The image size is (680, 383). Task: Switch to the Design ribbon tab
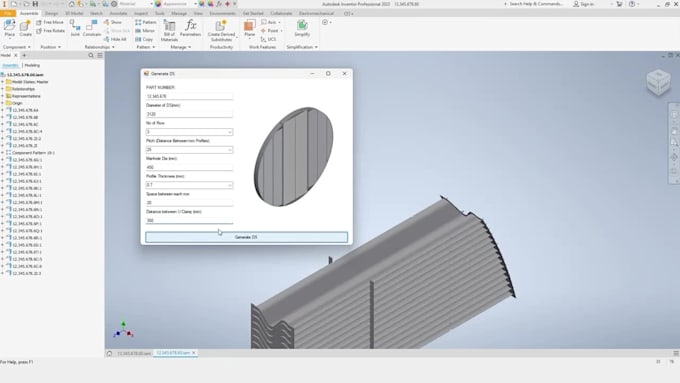pyautogui.click(x=51, y=13)
